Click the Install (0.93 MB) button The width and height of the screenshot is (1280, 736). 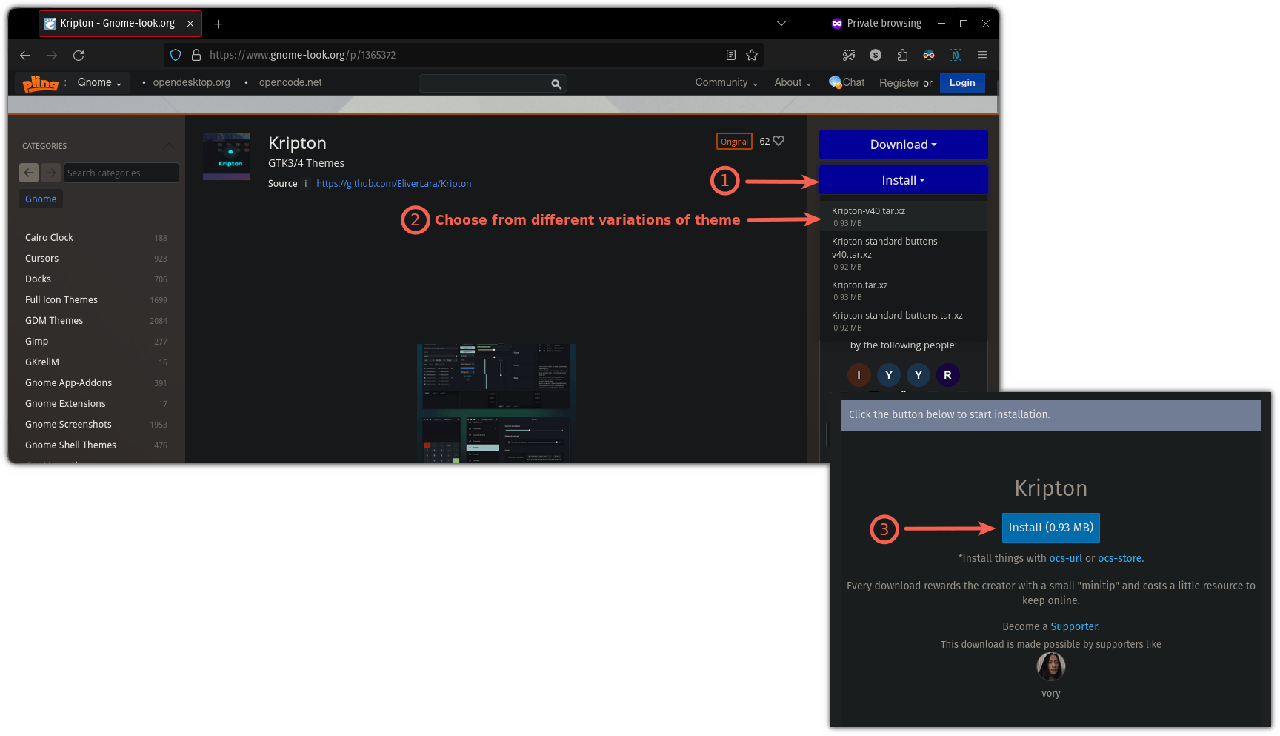pos(1050,527)
